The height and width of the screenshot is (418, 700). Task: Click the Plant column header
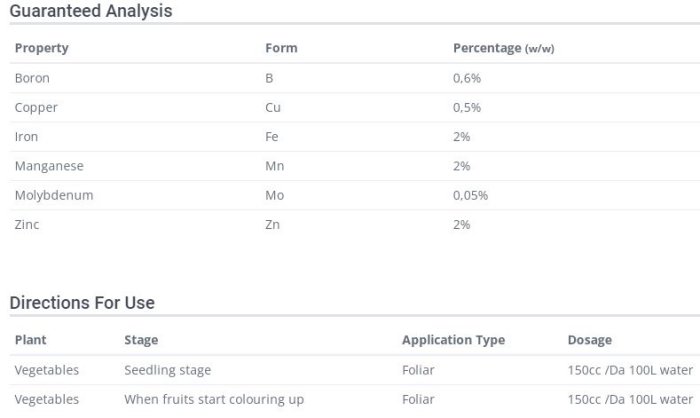(31, 340)
